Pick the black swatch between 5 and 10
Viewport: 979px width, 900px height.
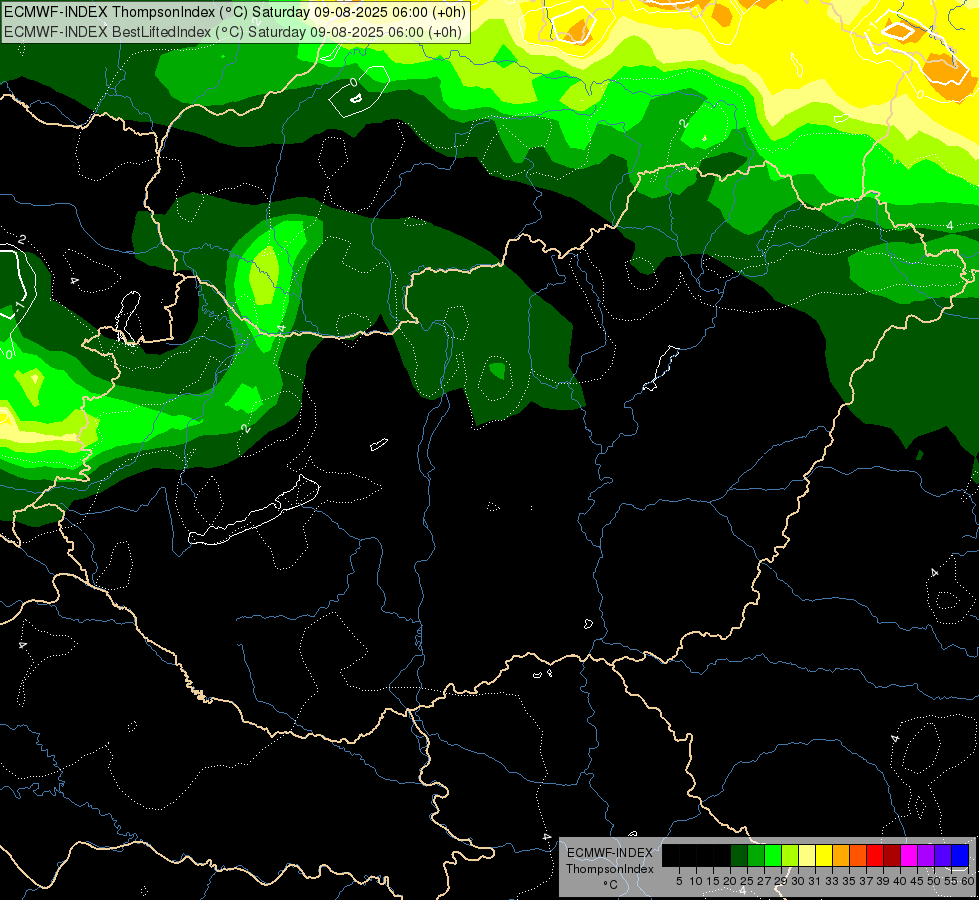(x=687, y=855)
